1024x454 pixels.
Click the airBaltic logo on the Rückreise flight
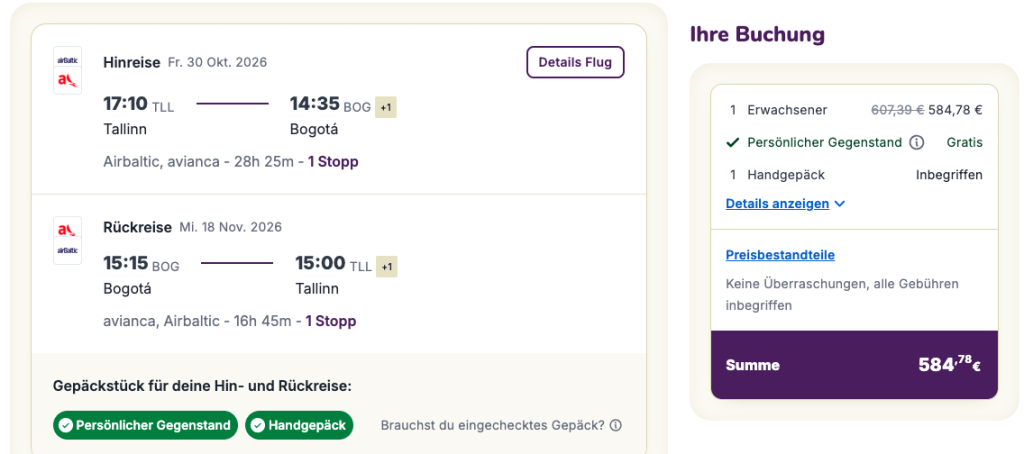pos(68,250)
